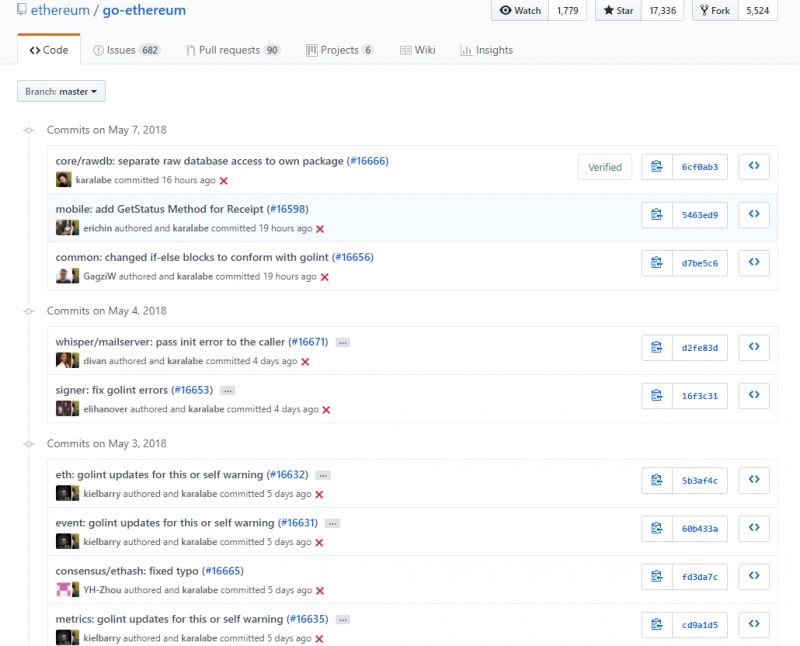The width and height of the screenshot is (800, 646).
Task: Open the Wiki tab
Action: pyautogui.click(x=418, y=50)
